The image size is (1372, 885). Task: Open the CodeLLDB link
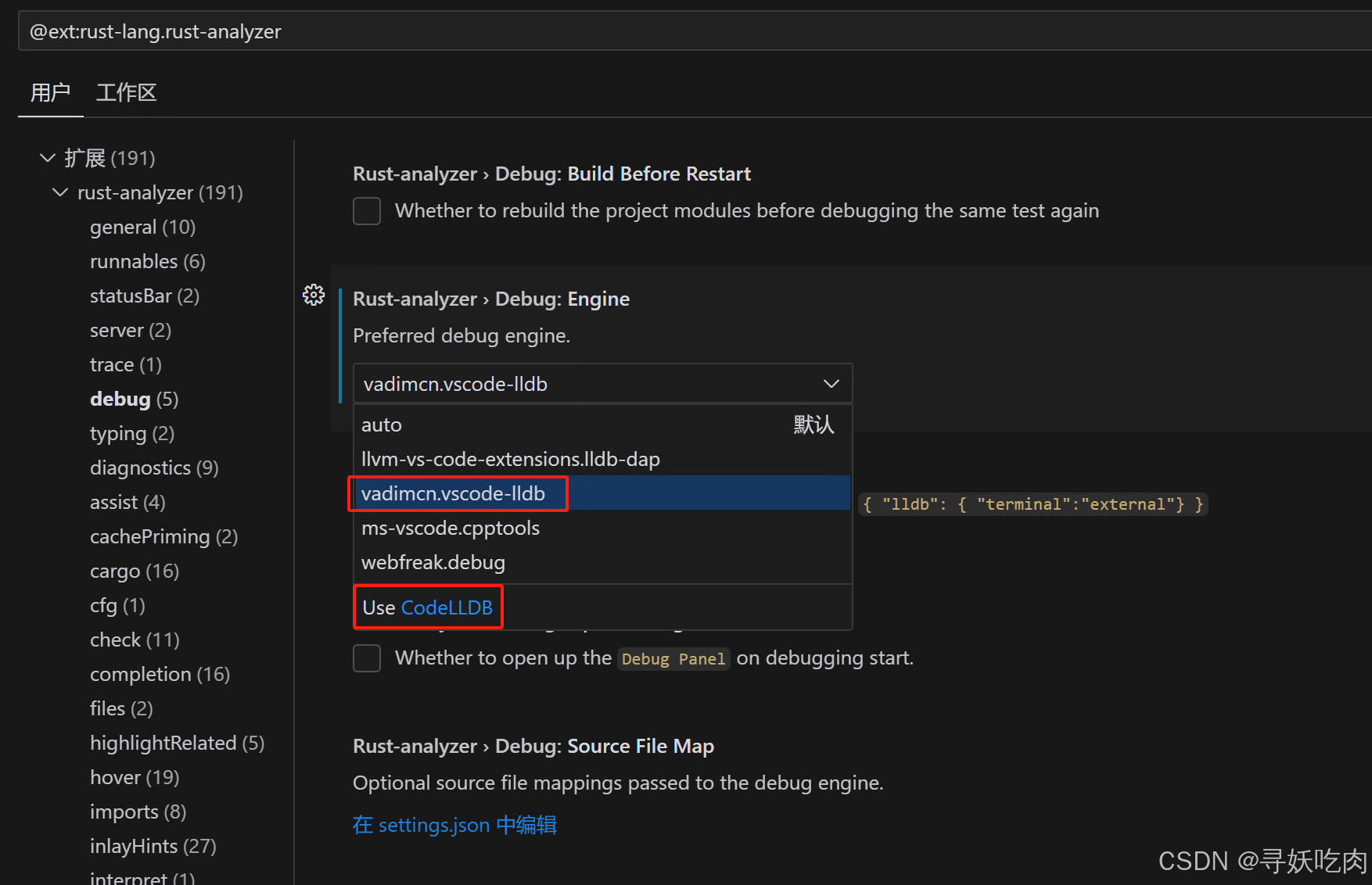[x=447, y=607]
